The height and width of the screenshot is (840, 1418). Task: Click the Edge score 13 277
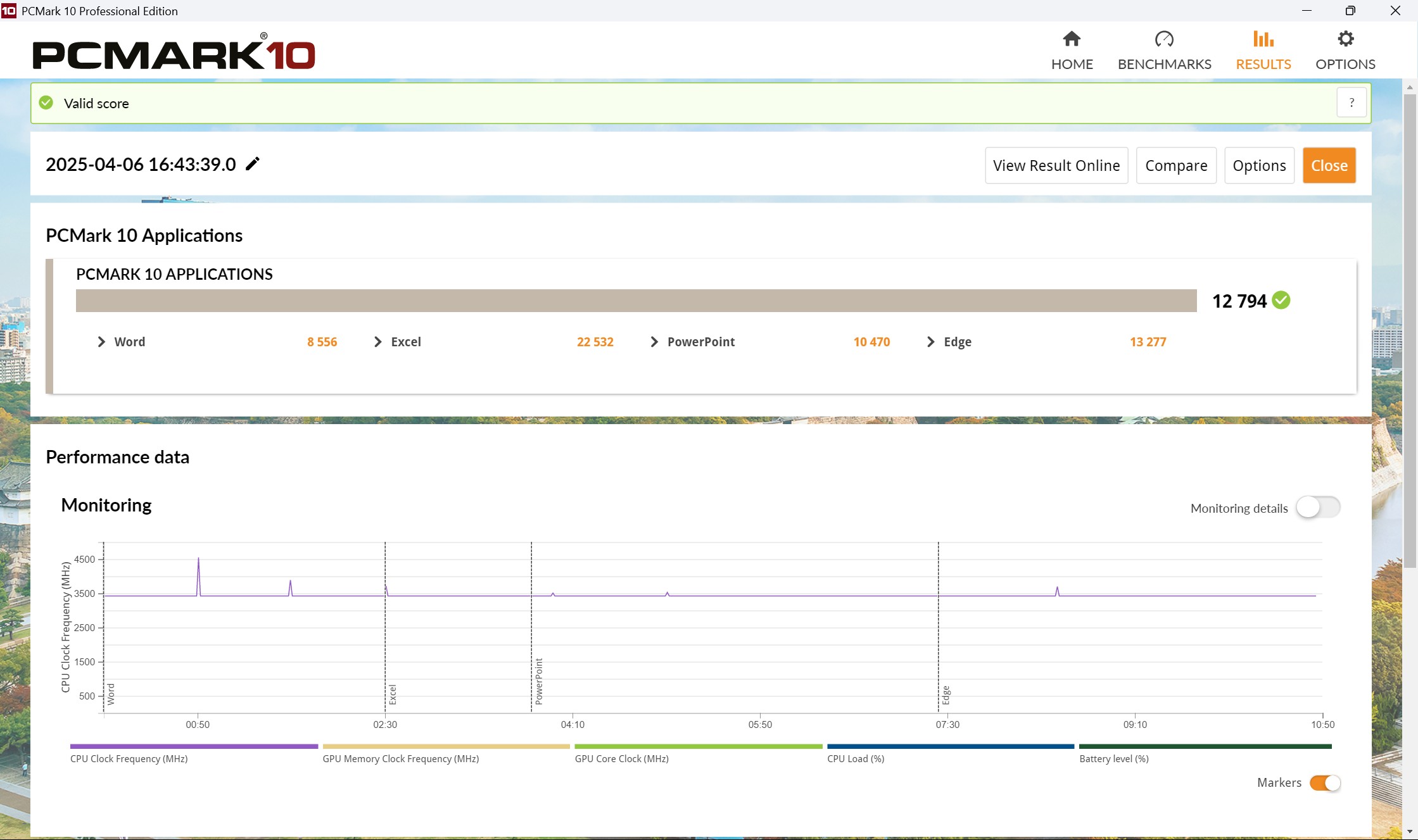[x=1148, y=342]
